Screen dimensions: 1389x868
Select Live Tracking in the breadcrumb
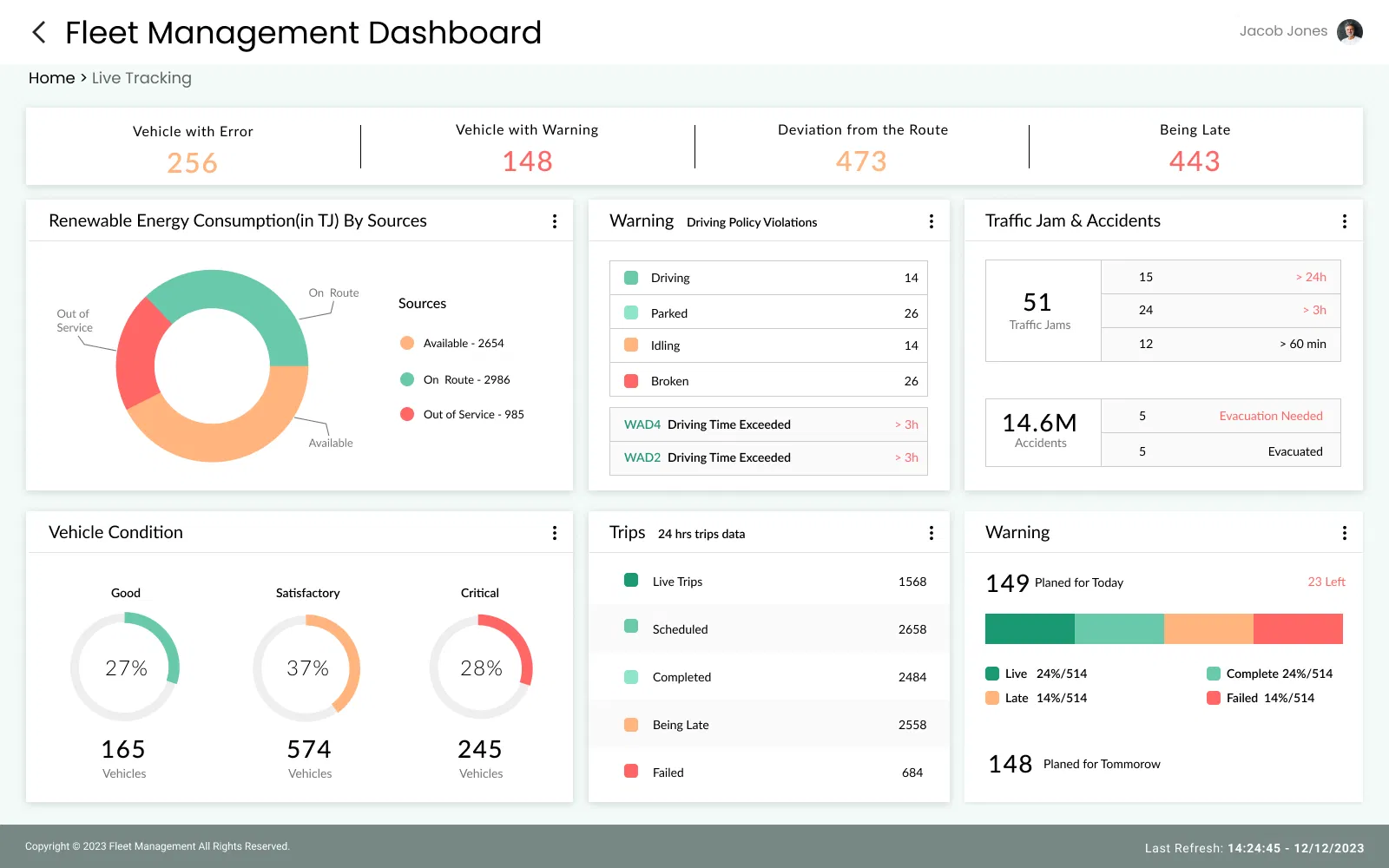(142, 78)
